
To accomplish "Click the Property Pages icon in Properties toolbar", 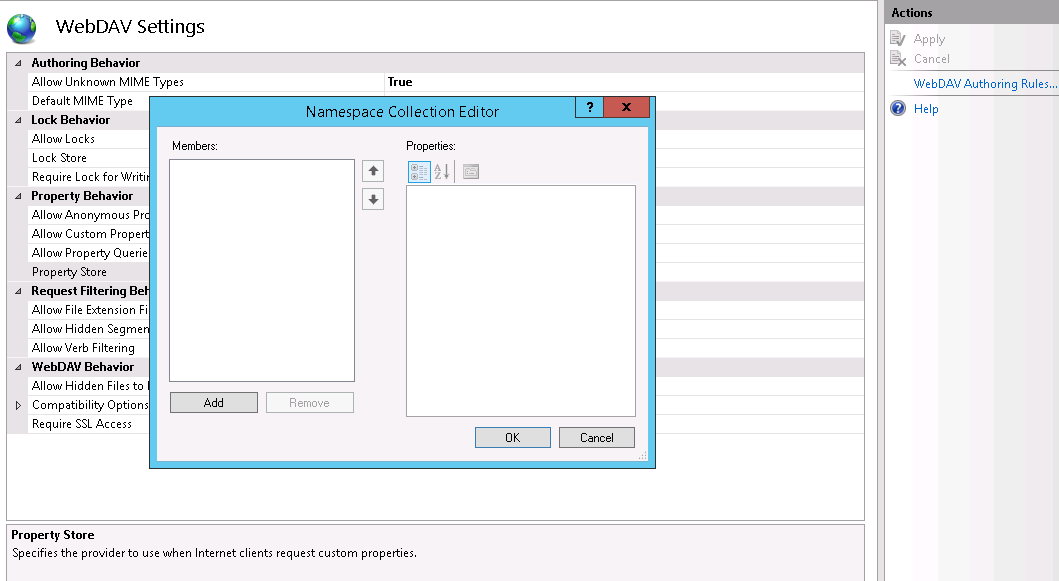I will pyautogui.click(x=471, y=172).
